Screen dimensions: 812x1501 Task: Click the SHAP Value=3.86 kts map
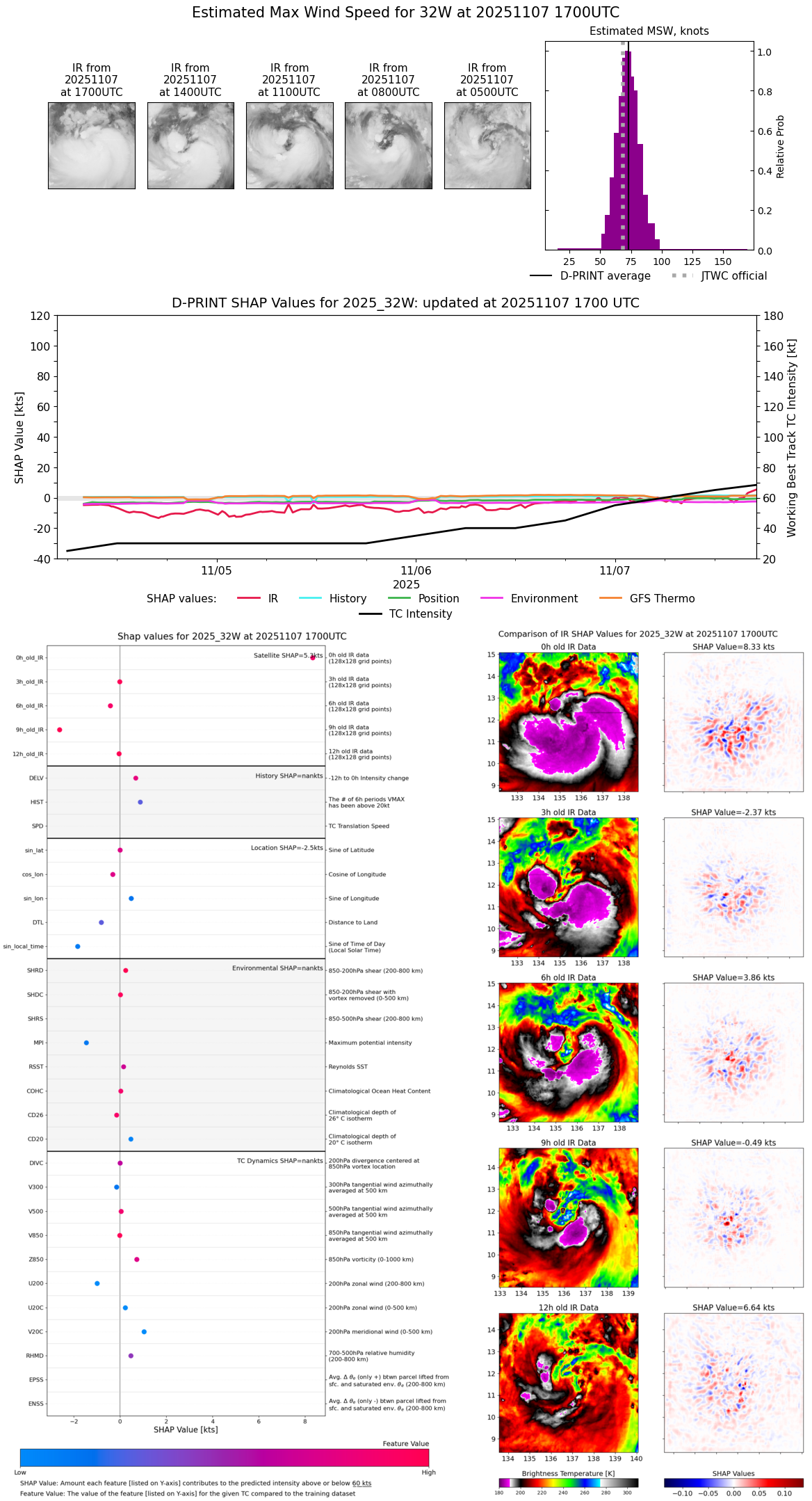(733, 1052)
